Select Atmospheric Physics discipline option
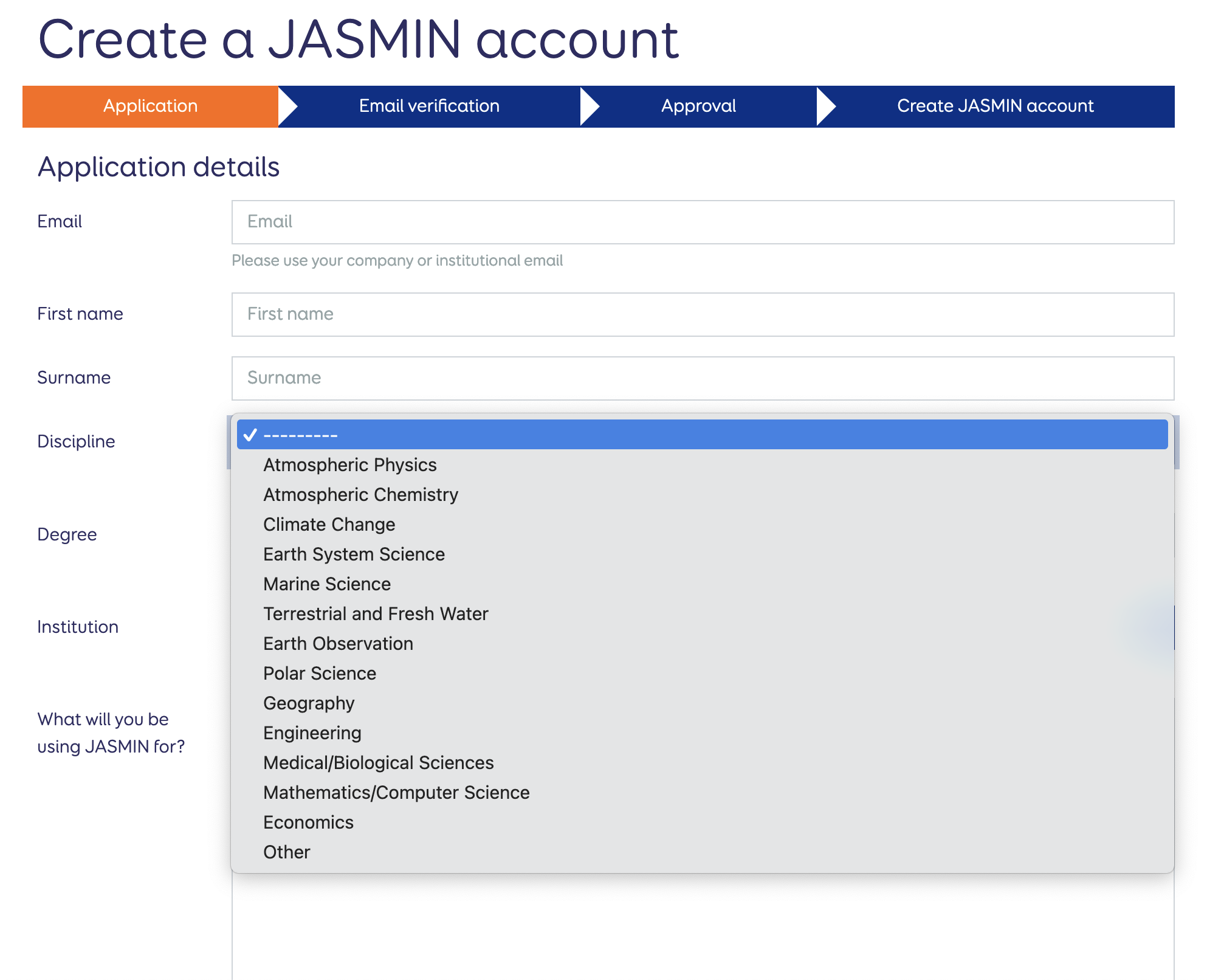This screenshot has height=980, width=1207. pyautogui.click(x=349, y=464)
